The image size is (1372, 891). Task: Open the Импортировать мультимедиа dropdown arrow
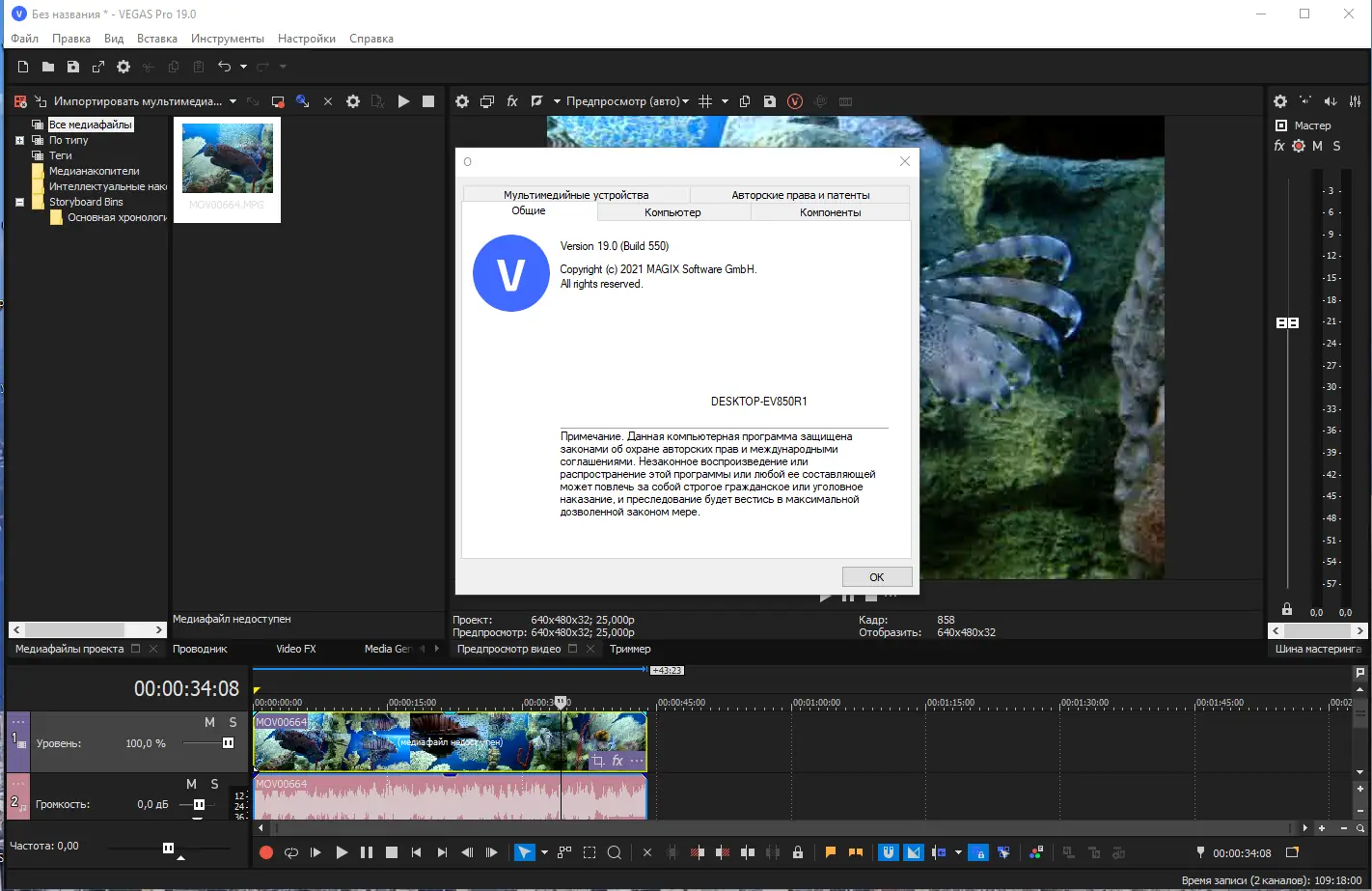click(234, 100)
